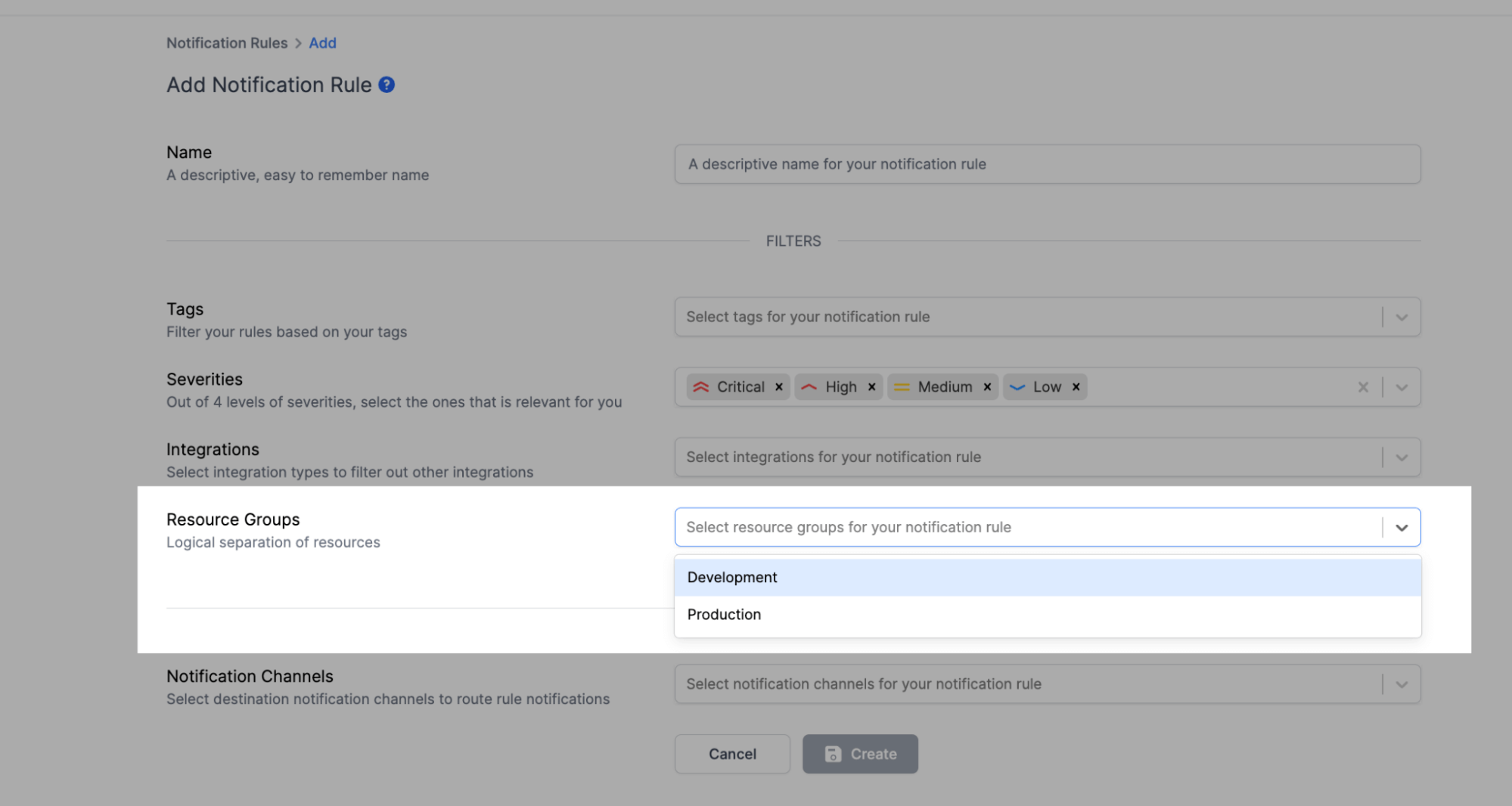Remove the Critical severity tag
This screenshot has height=806, width=1512.
point(779,386)
